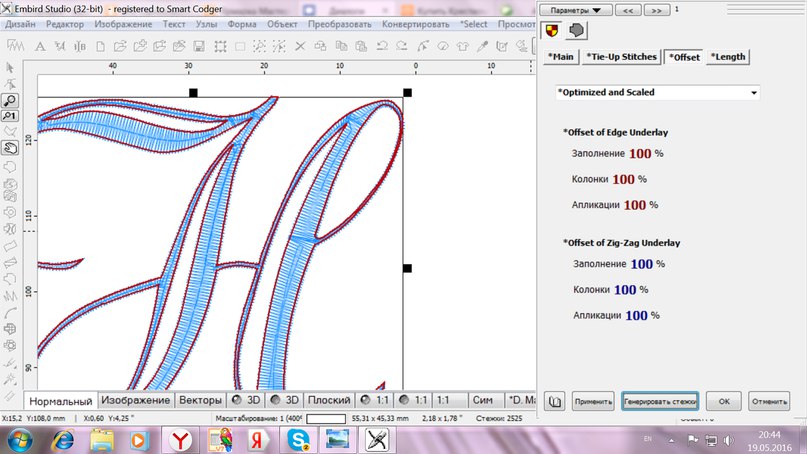Click the gray polygon outline parameters icon

[x=576, y=32]
